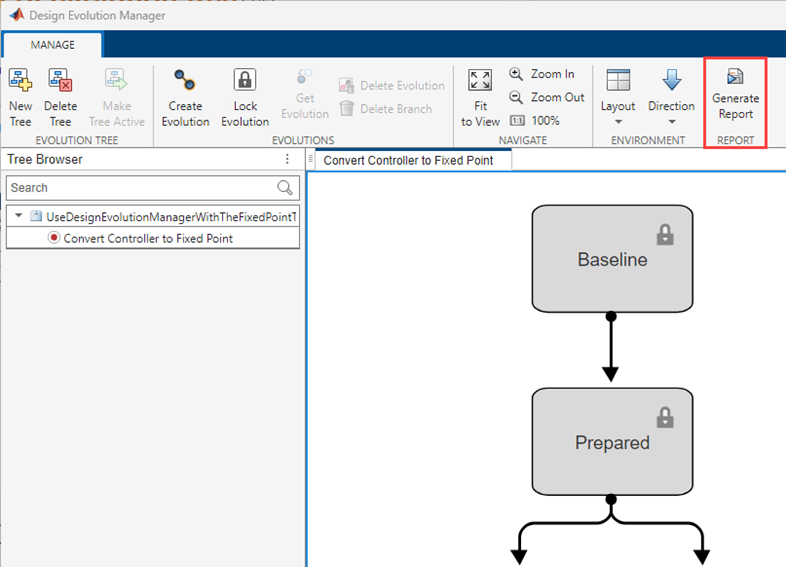
Task: Click the Zoom In magnifier icon
Action: 516,74
